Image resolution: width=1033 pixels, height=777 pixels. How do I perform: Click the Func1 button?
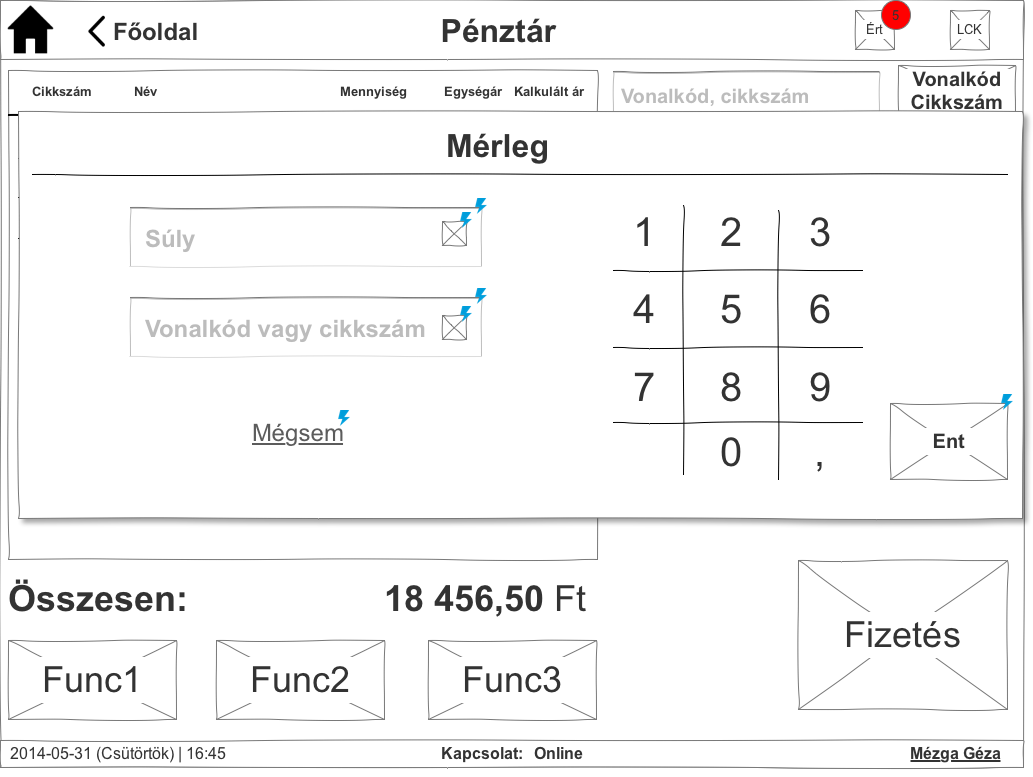92,680
